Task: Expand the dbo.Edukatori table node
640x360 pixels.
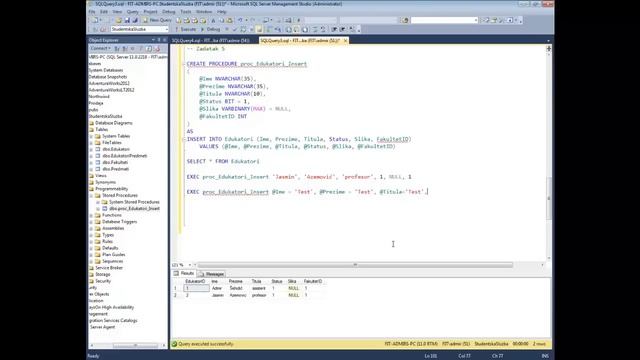Action: coord(91,149)
